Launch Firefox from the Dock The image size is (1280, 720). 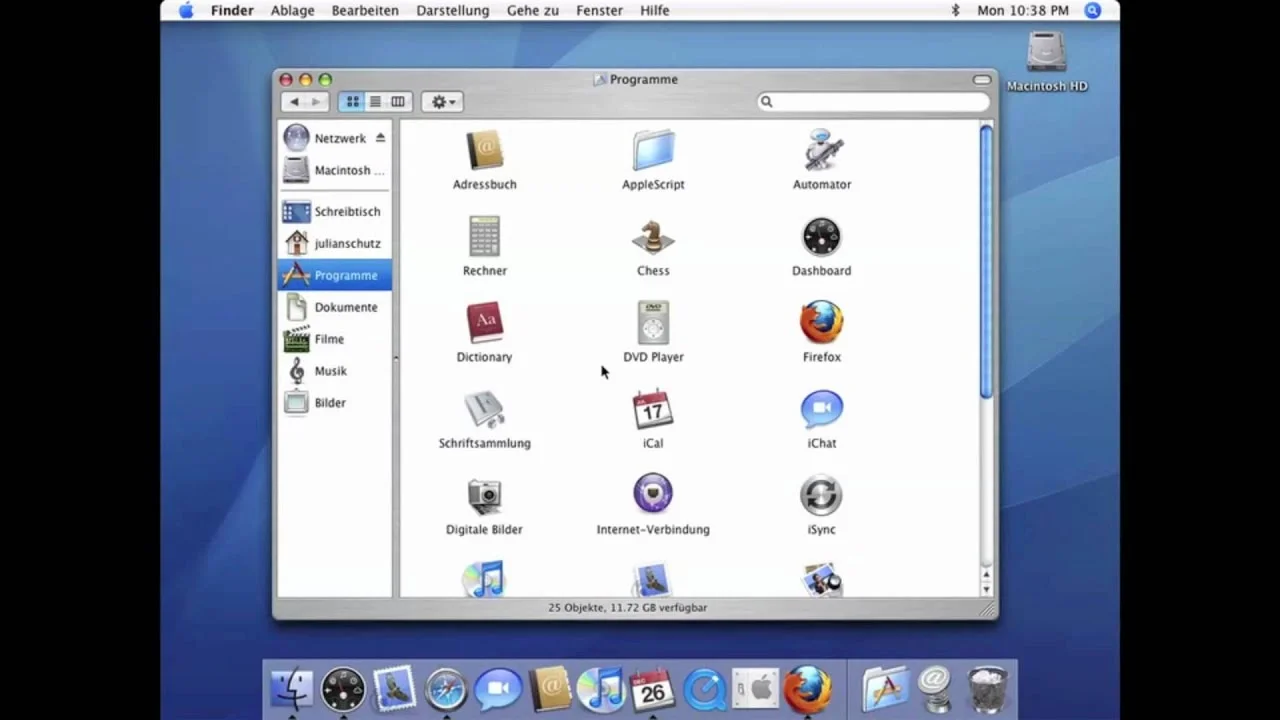[808, 689]
